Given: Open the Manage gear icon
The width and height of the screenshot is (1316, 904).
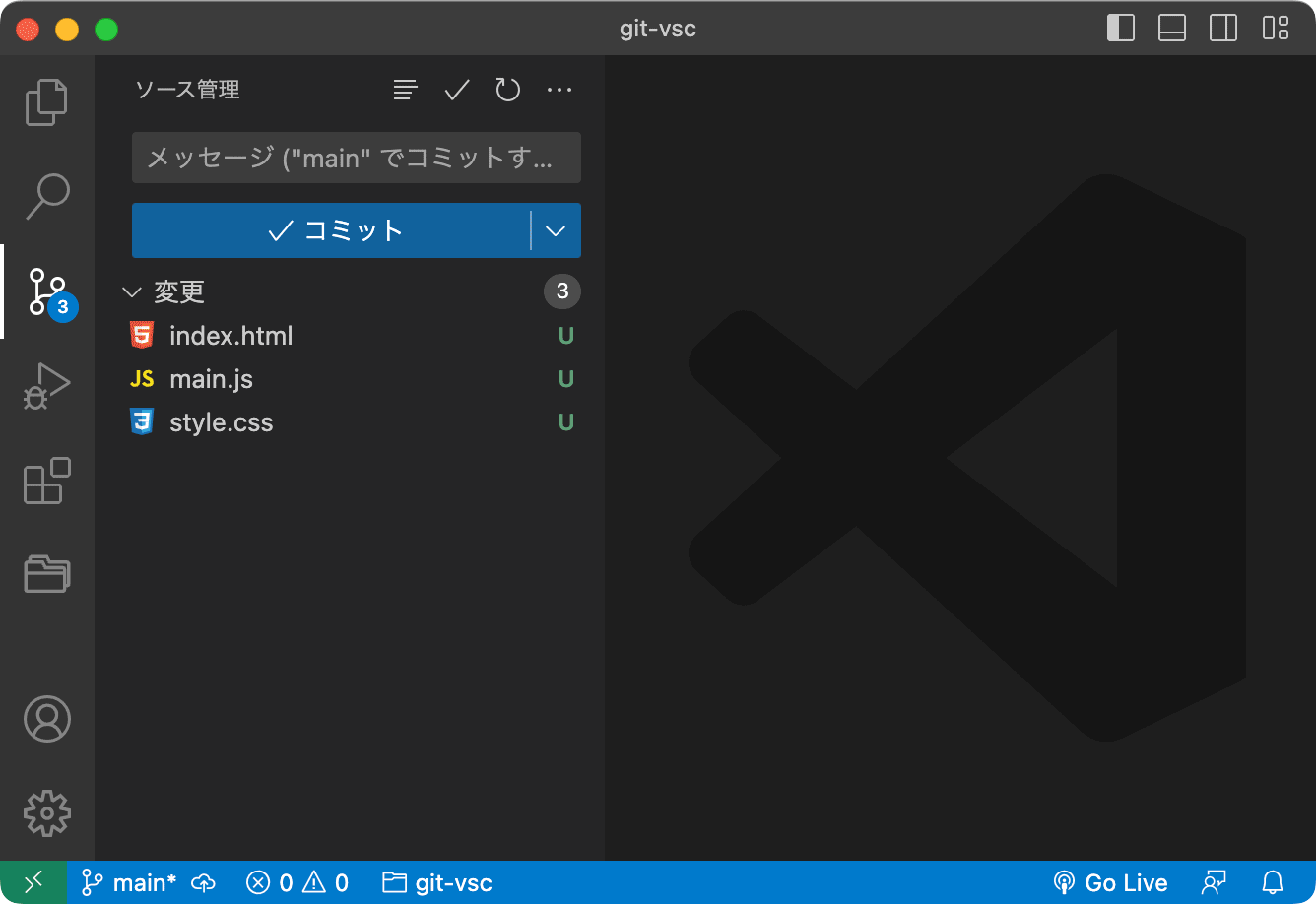Looking at the screenshot, I should tap(46, 812).
